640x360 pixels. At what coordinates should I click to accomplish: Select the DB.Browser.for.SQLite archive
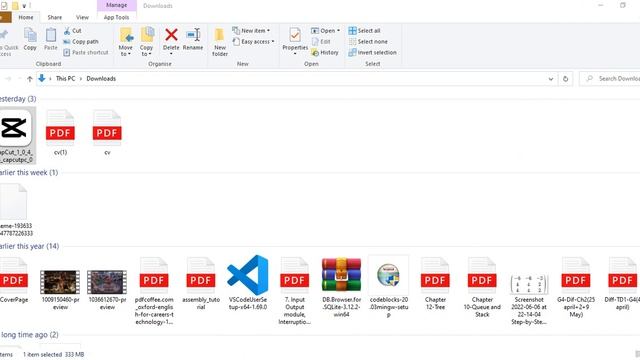(x=341, y=287)
